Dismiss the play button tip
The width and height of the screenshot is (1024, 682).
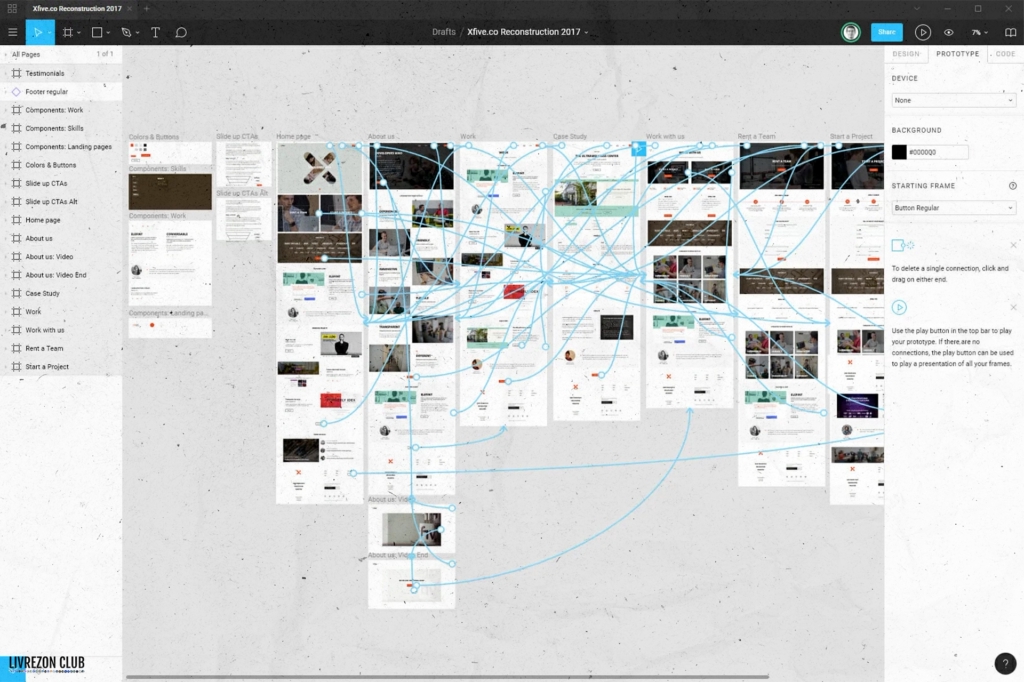1013,307
